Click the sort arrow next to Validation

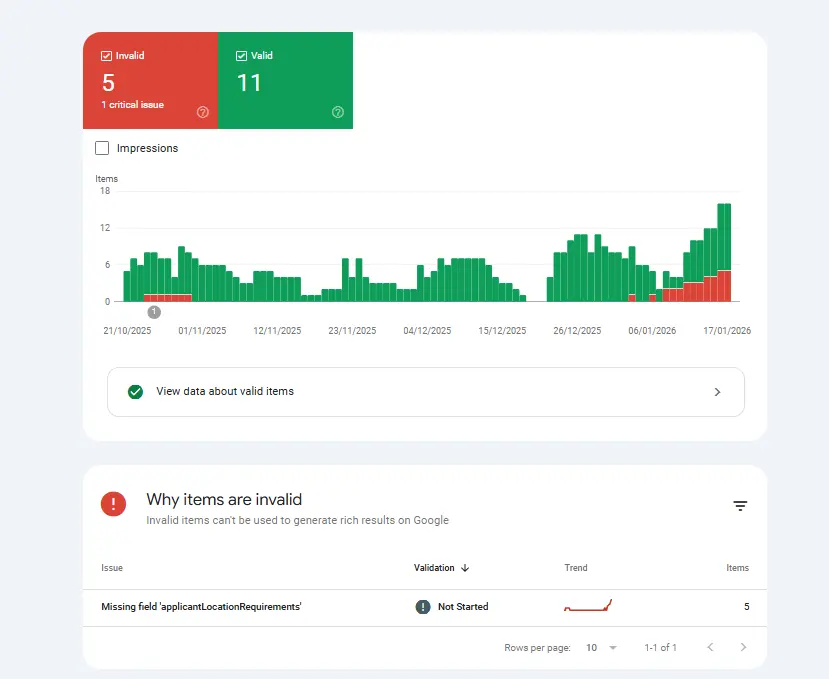pyautogui.click(x=466, y=568)
